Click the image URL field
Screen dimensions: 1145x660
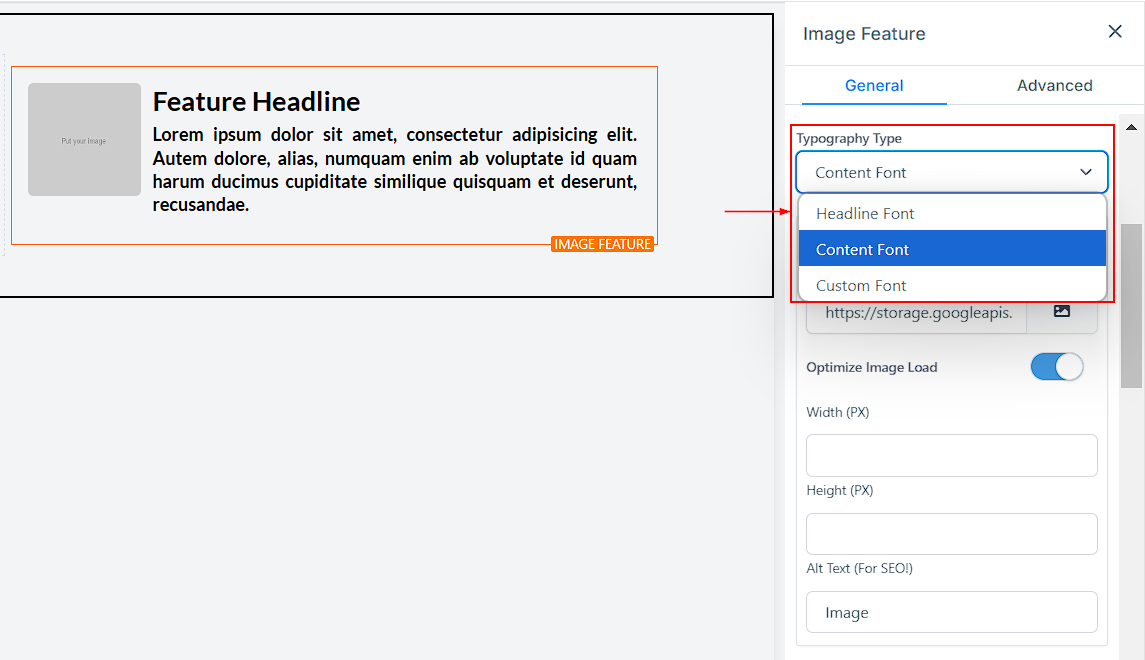(915, 313)
